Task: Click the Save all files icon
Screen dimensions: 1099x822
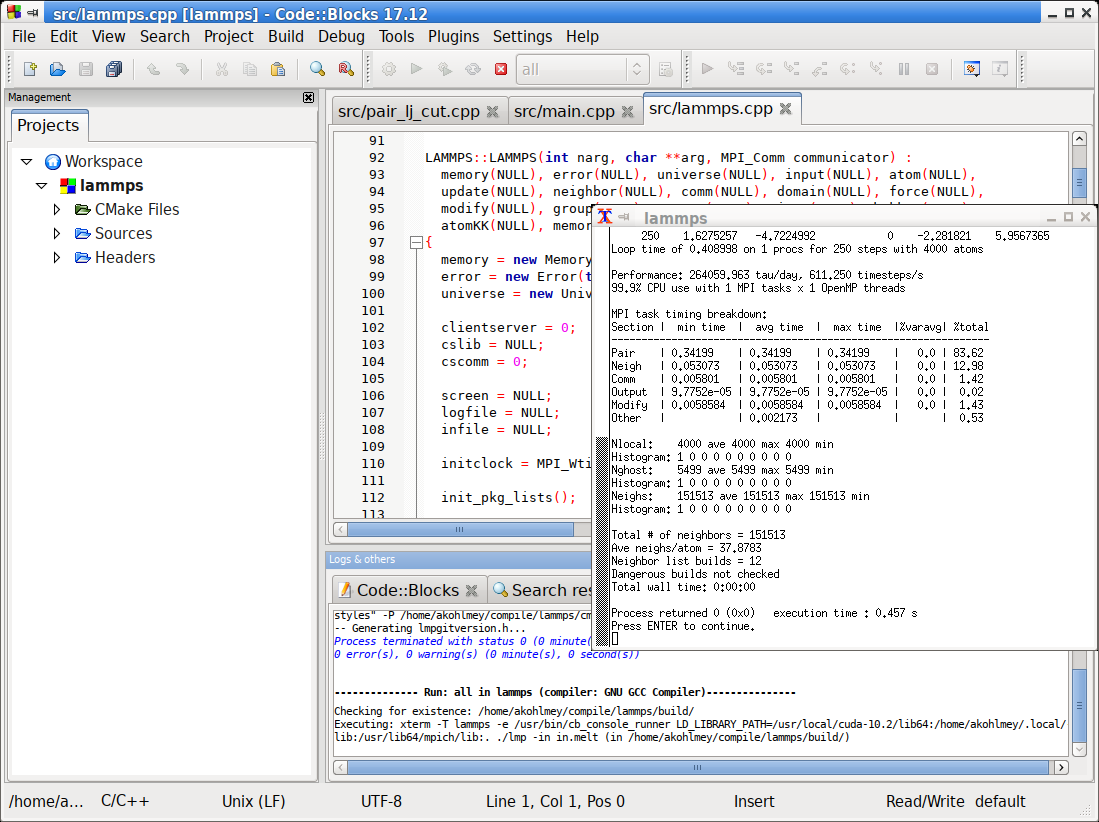Action: click(x=113, y=68)
